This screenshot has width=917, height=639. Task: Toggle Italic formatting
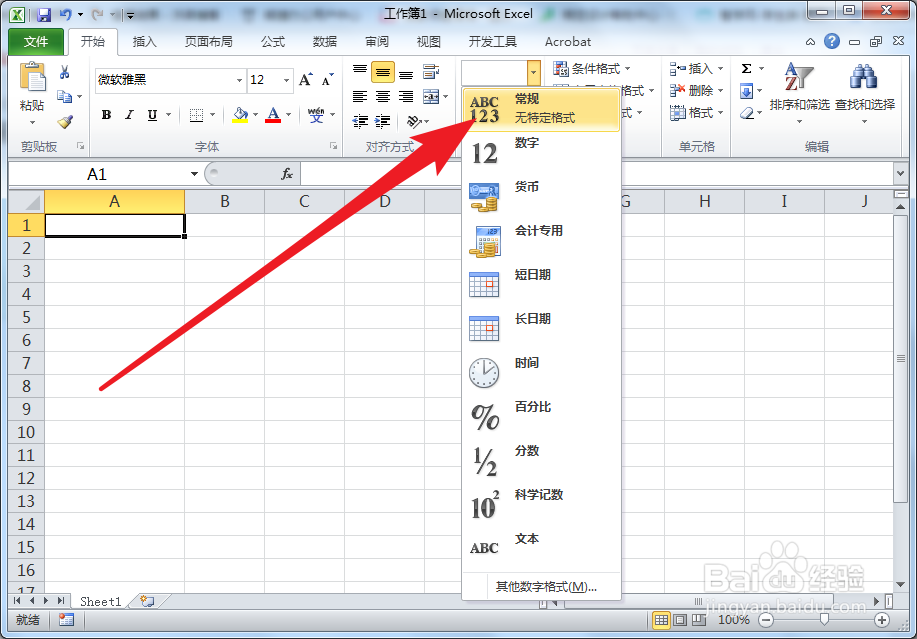click(129, 115)
